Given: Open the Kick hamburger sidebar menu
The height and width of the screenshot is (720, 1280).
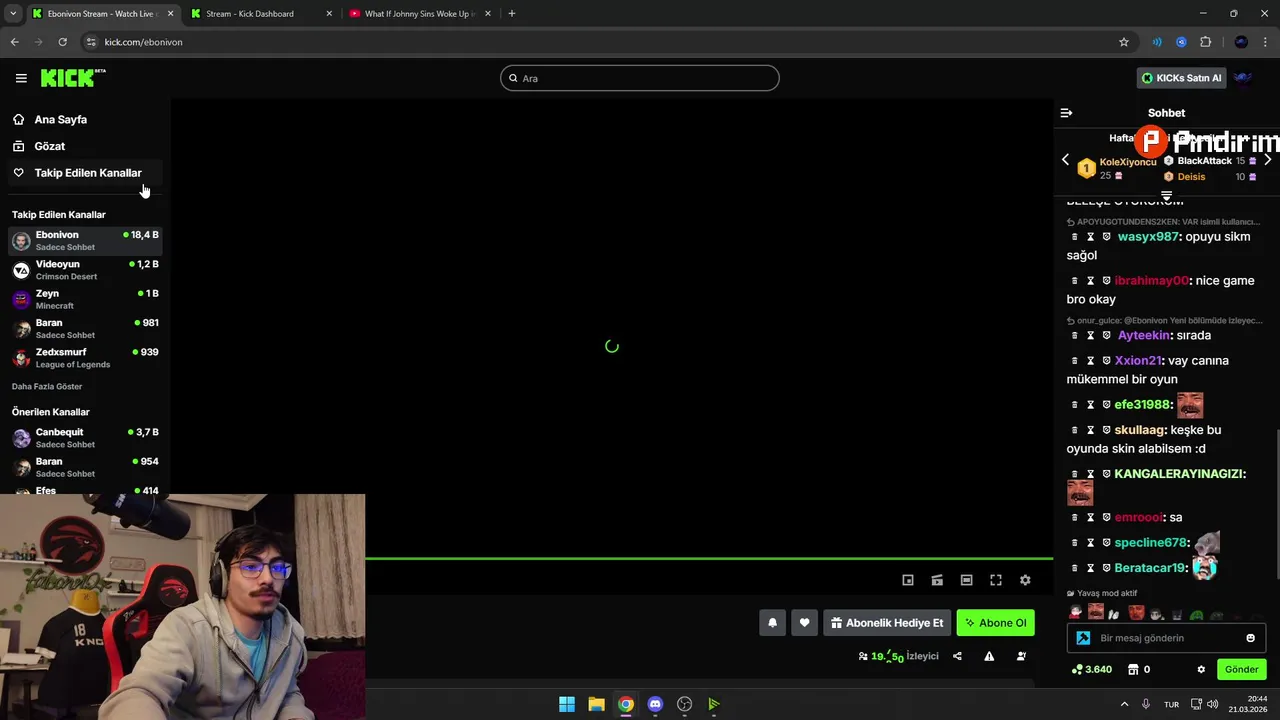Looking at the screenshot, I should point(21,78).
